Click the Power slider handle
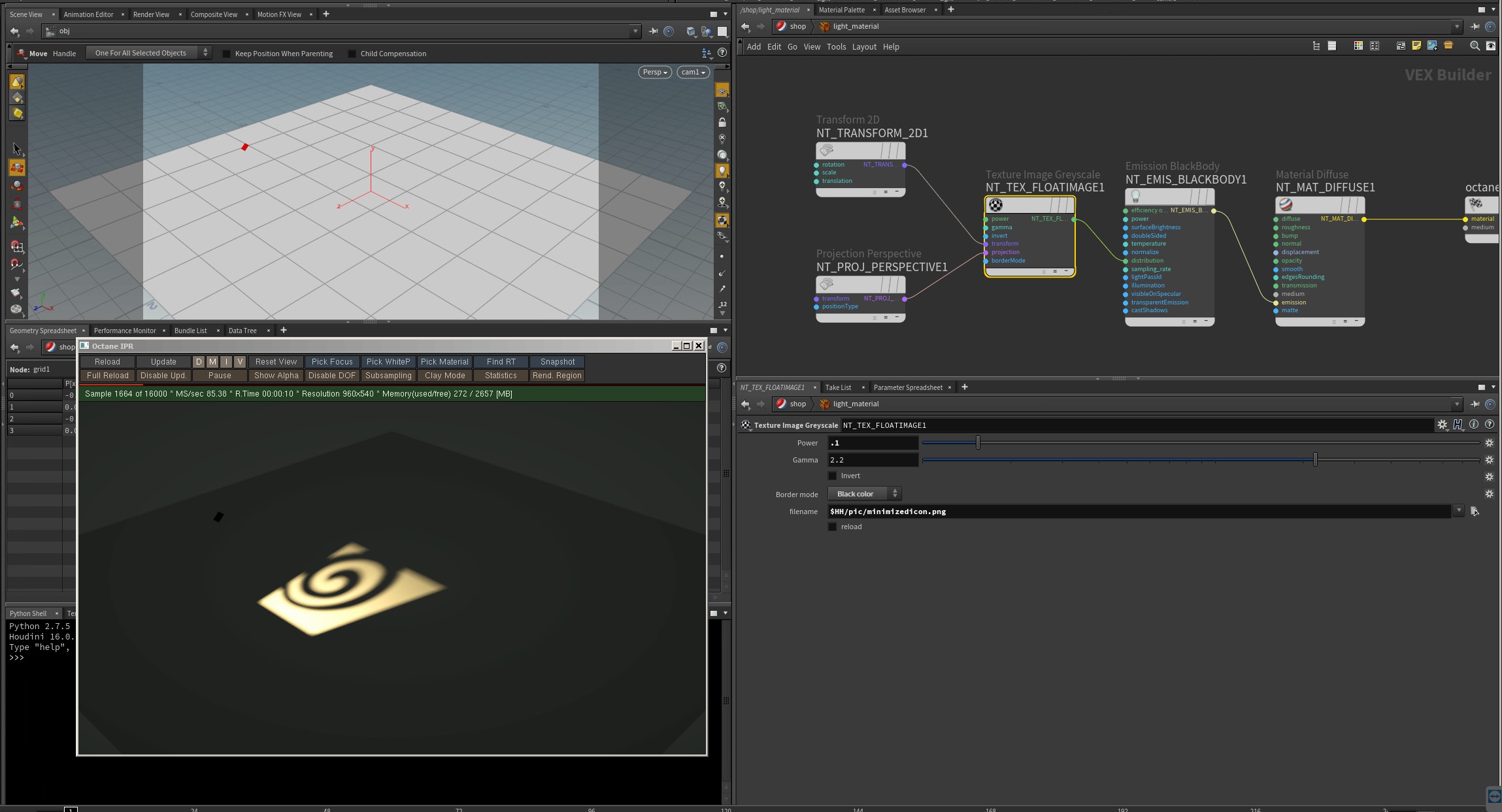Screen dimensions: 1502x812 (x=978, y=443)
